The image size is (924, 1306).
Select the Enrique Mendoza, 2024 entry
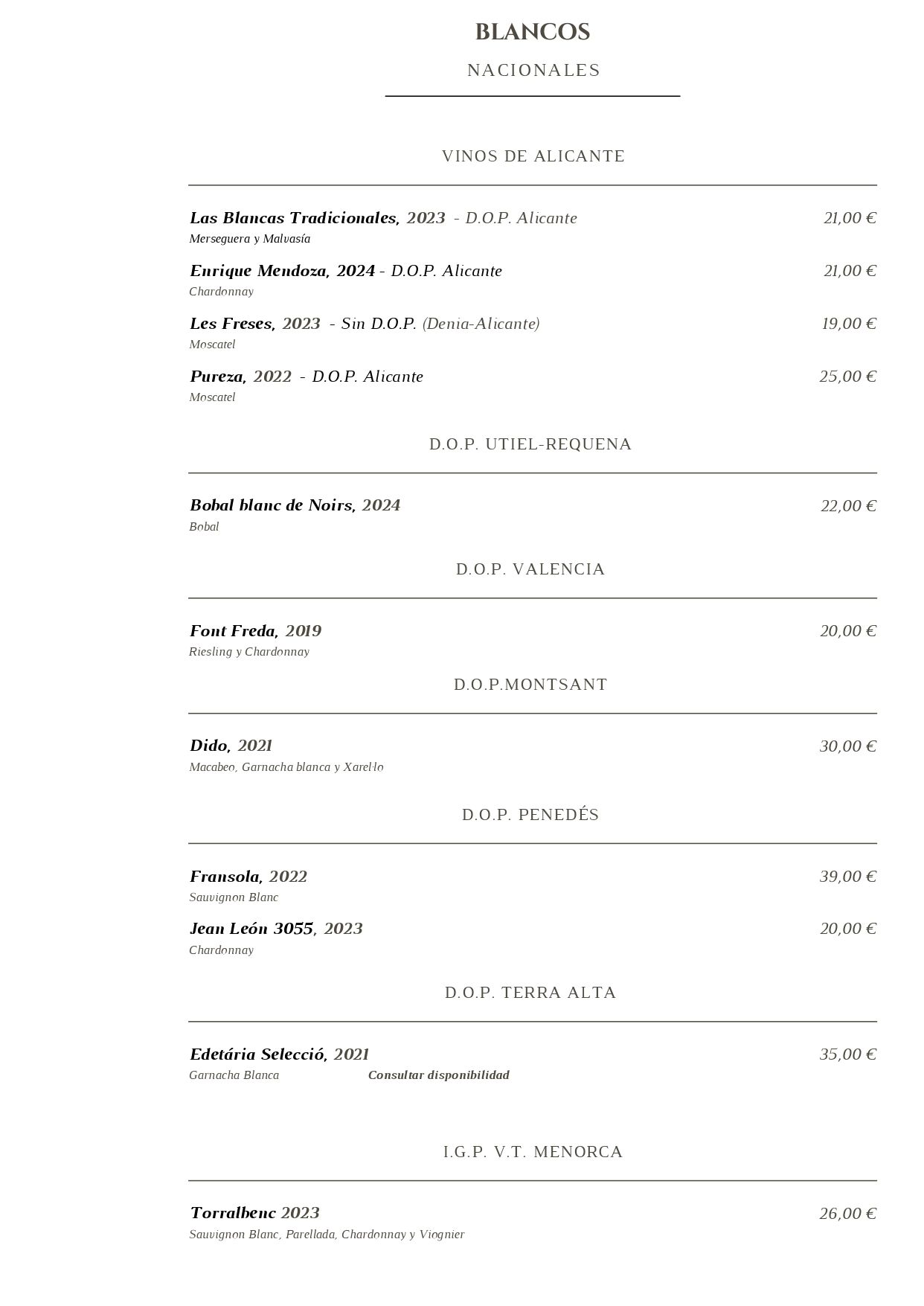(282, 271)
